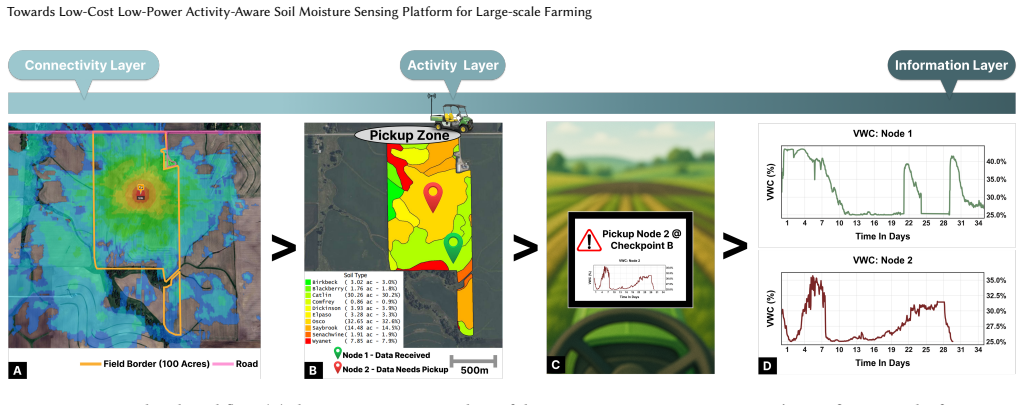Screen dimensions: 1022x405
Task: Click the panel D label badge
Action: pyautogui.click(x=767, y=366)
